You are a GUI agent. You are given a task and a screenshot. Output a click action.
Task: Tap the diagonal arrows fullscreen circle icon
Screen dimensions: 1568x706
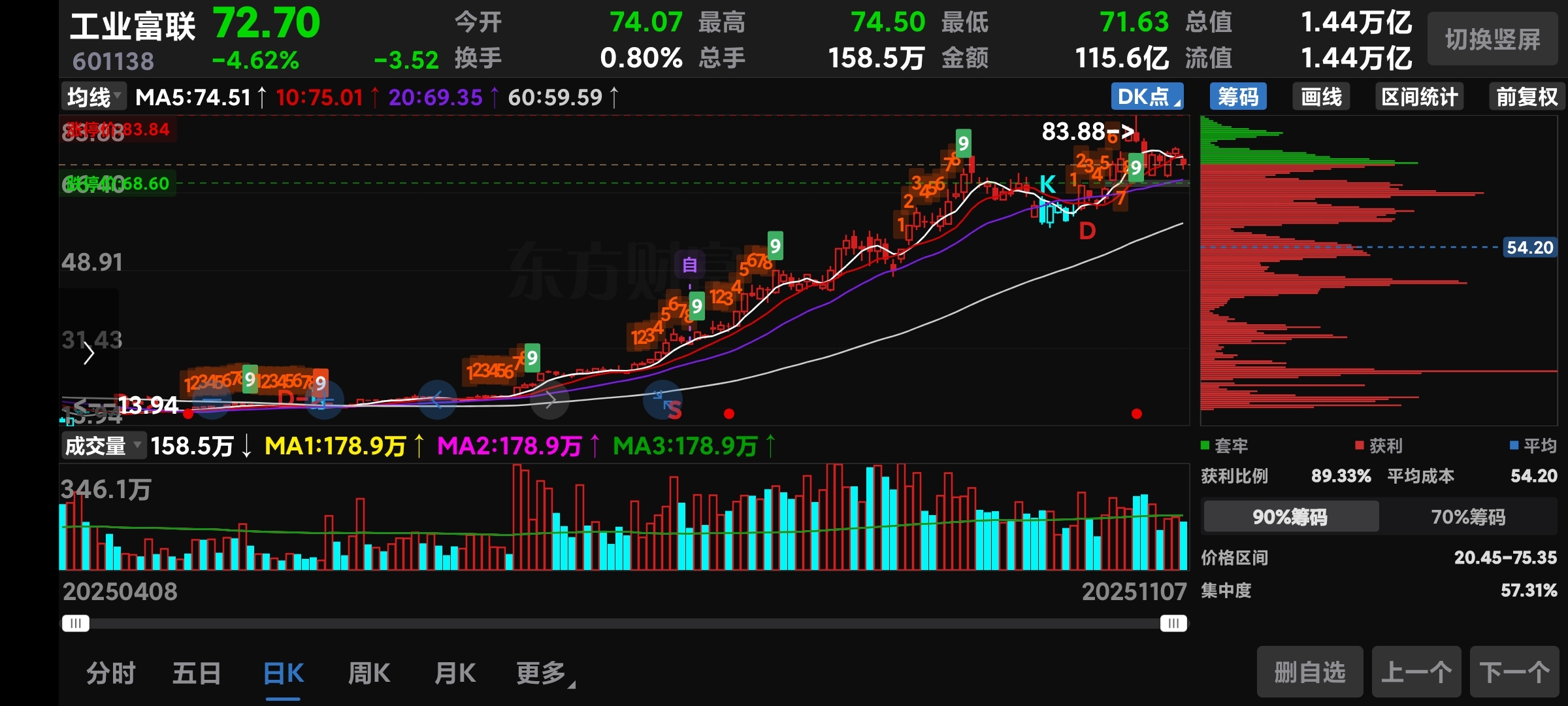[x=663, y=400]
